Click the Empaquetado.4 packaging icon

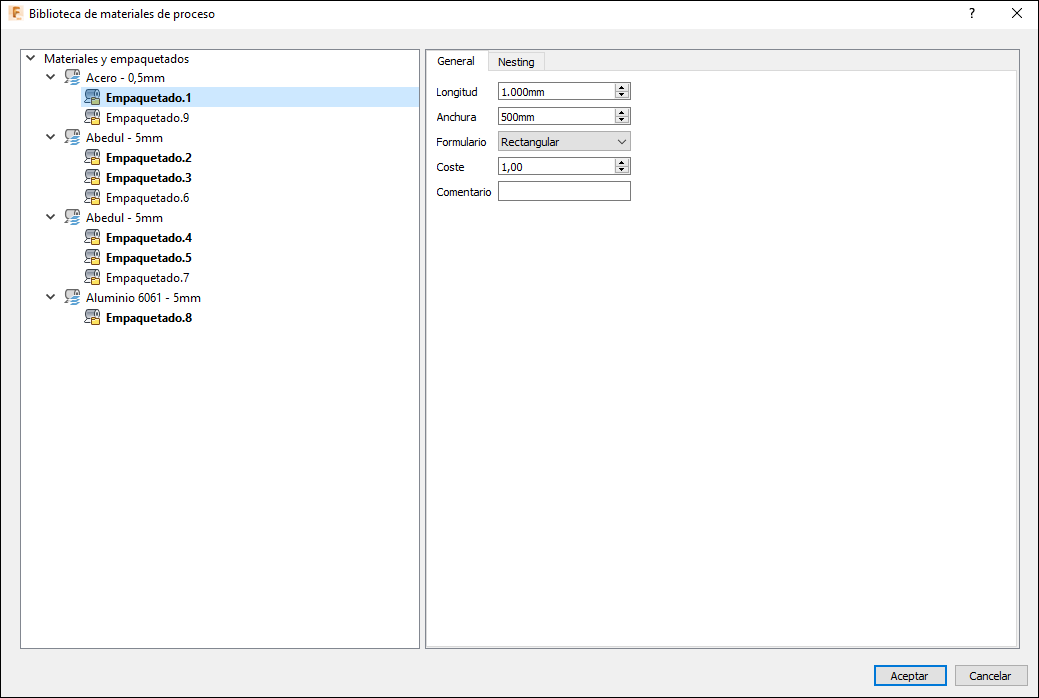tap(92, 237)
